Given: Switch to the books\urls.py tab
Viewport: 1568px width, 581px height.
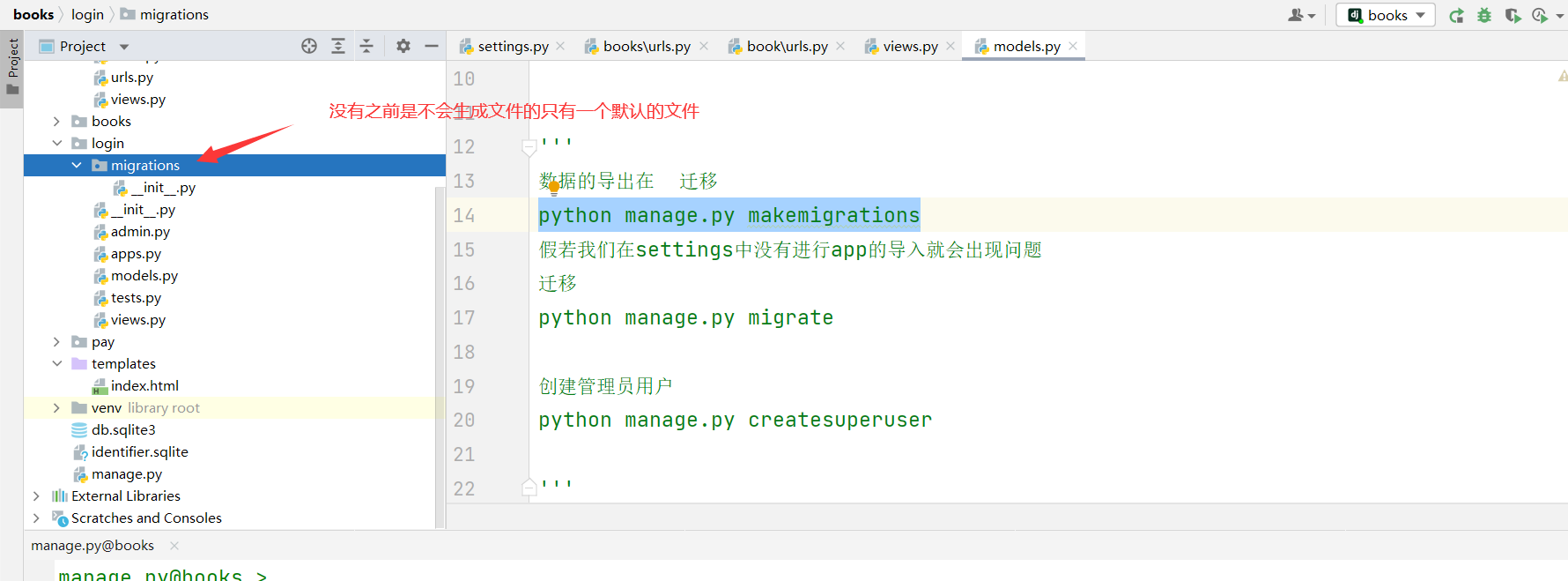Looking at the screenshot, I should click(x=647, y=46).
